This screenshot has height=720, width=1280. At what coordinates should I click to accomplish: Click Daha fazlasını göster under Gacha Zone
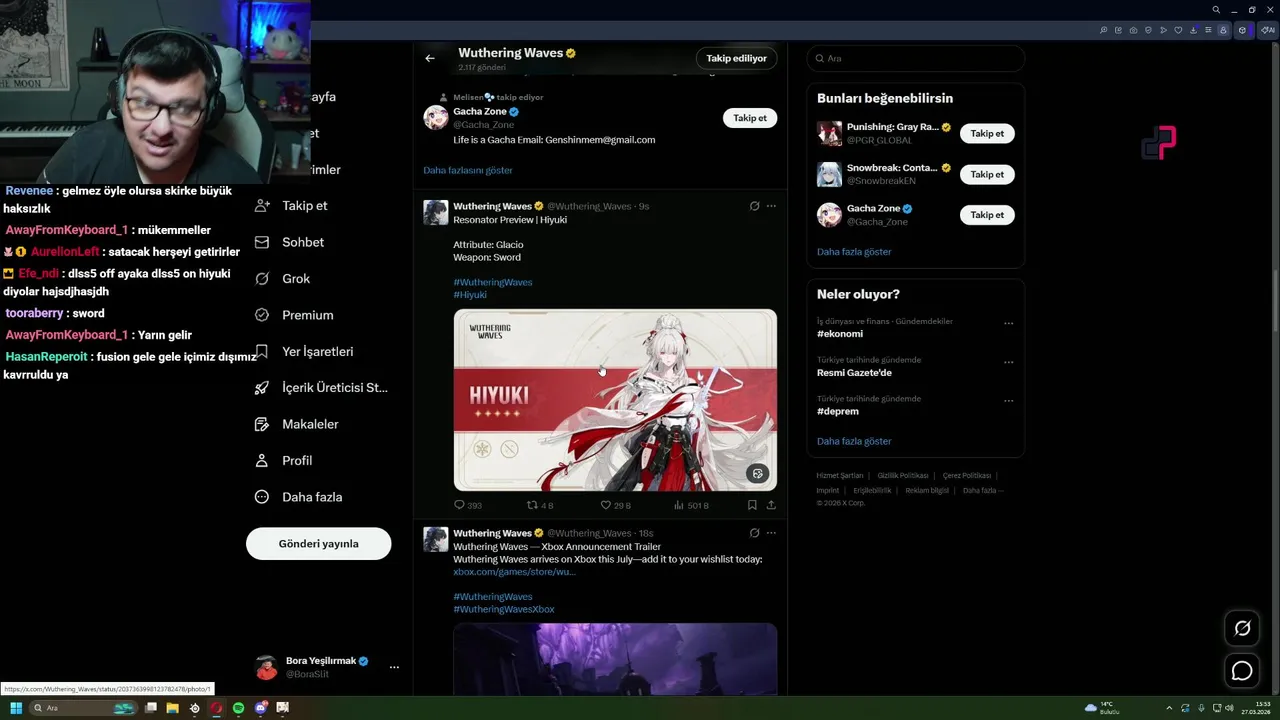pos(468,170)
